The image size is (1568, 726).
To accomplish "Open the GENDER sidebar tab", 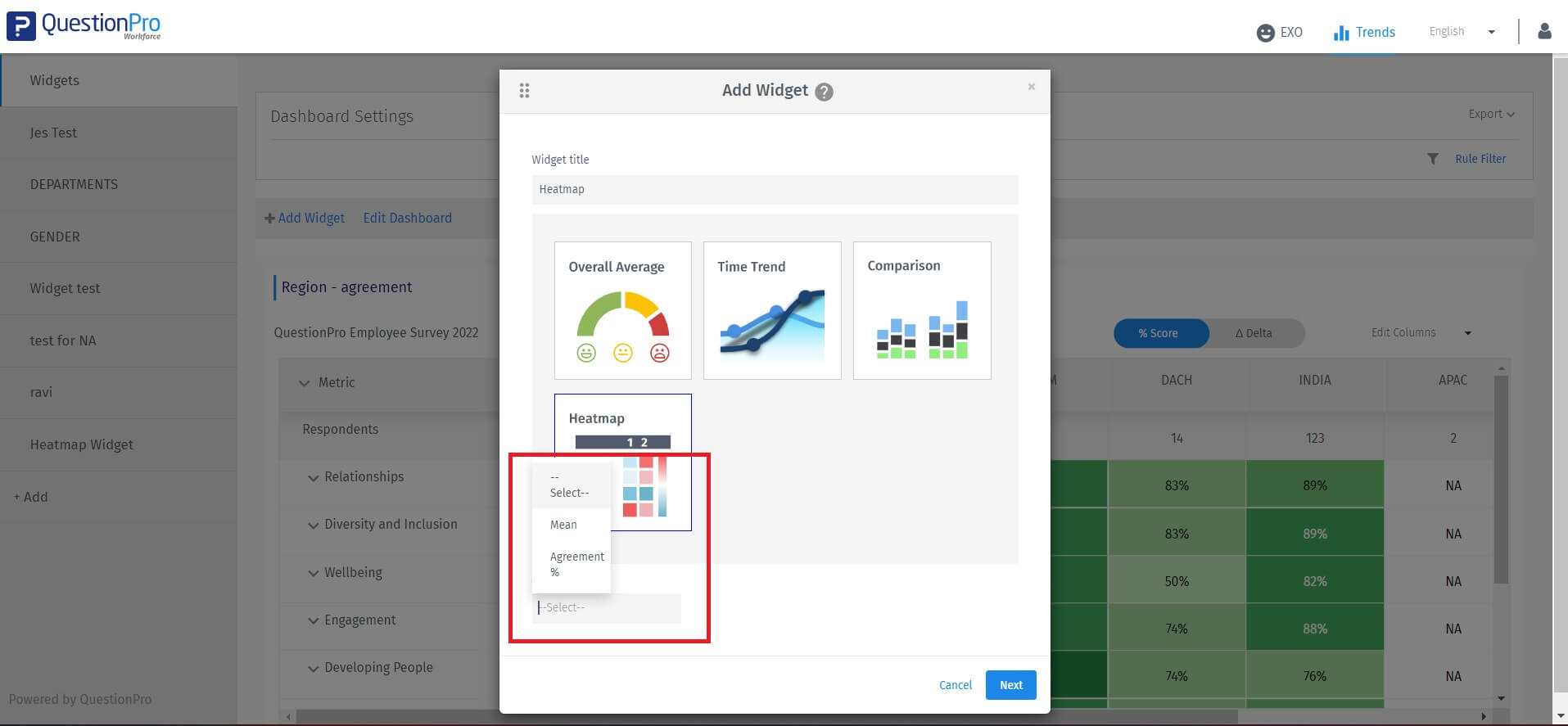I will point(119,237).
